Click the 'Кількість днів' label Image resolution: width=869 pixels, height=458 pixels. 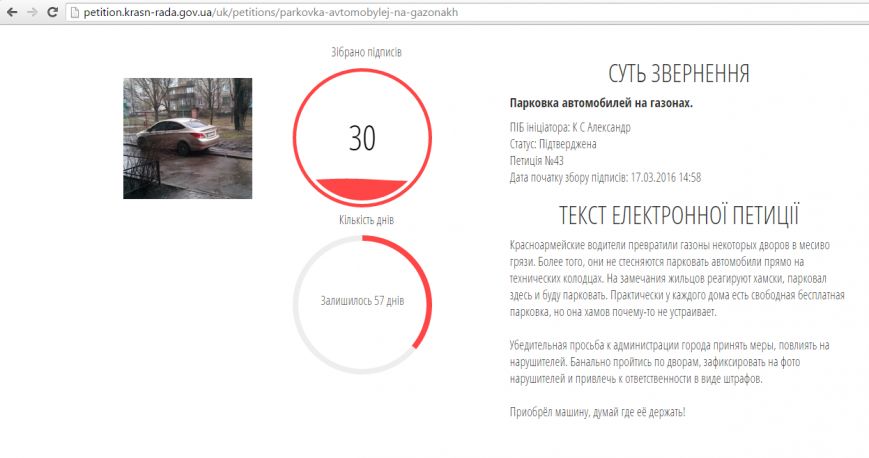366,220
